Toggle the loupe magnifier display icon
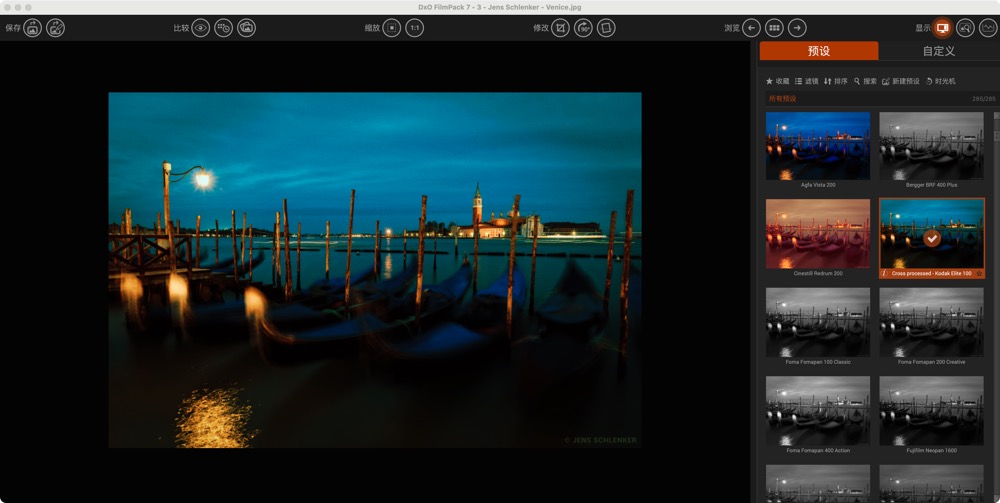The image size is (1000, 503). (x=966, y=28)
